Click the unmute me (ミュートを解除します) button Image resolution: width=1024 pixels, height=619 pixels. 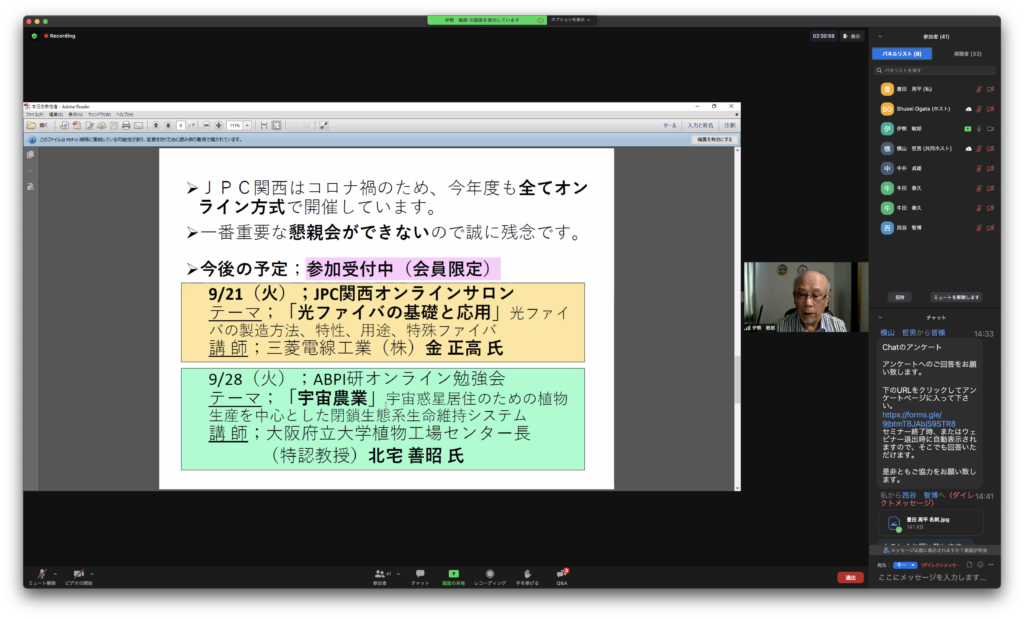pos(956,297)
